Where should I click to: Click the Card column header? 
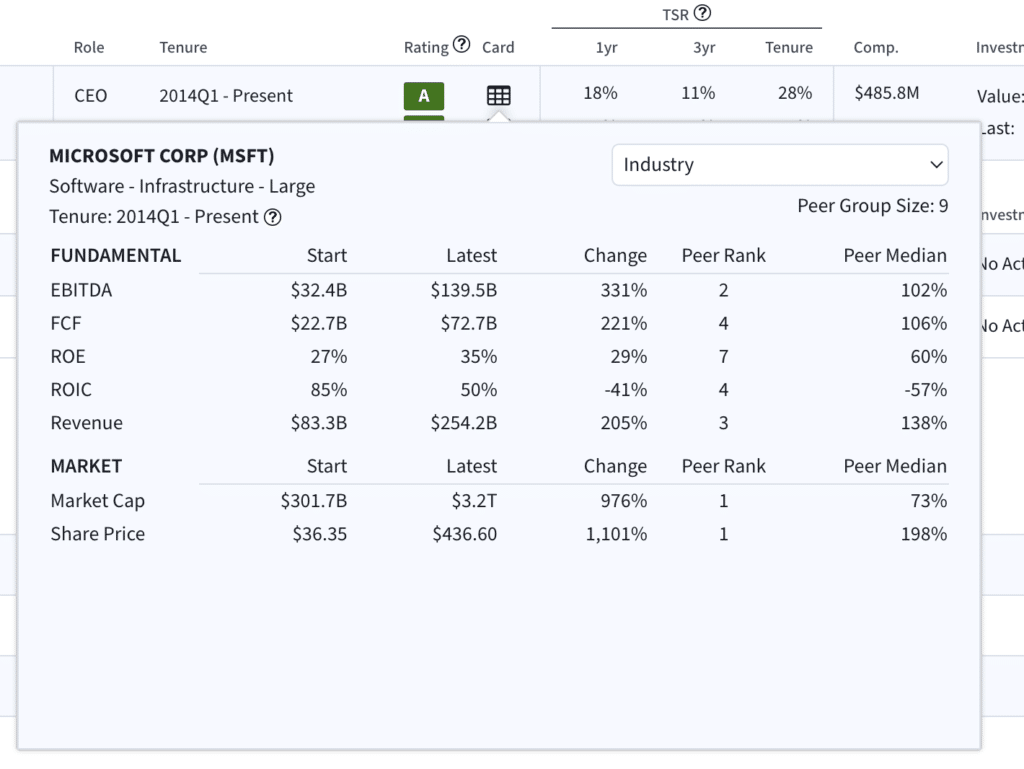[498, 48]
